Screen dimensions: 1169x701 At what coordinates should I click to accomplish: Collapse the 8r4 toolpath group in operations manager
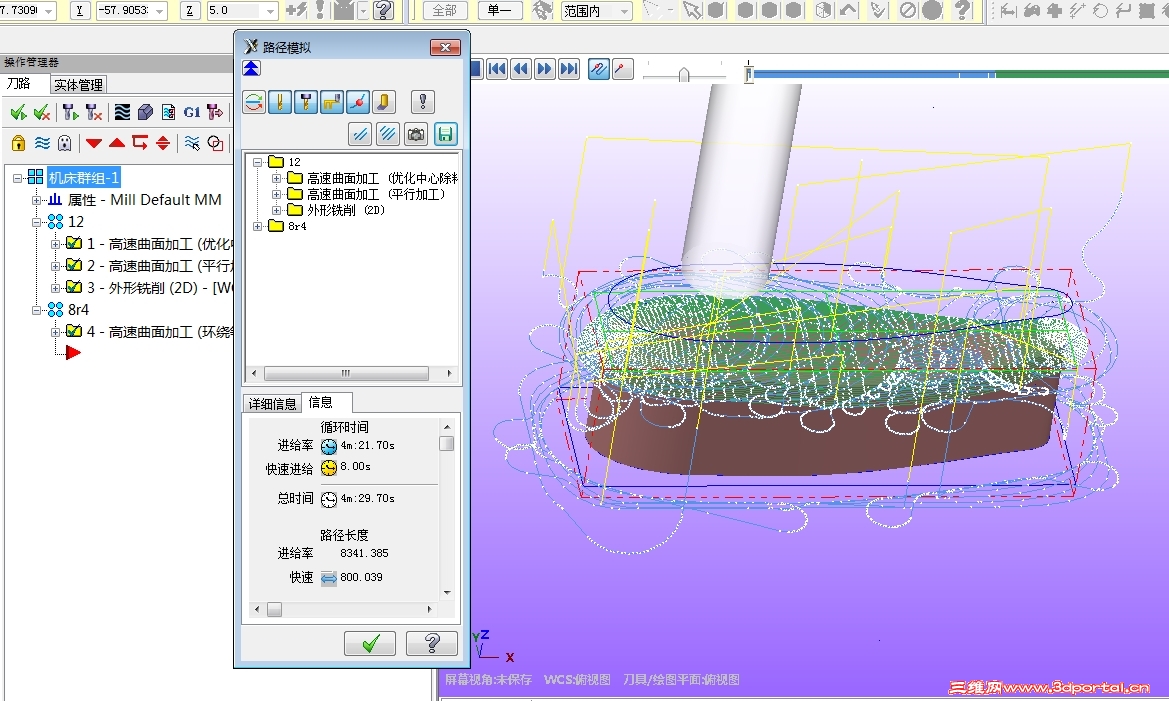[x=36, y=309]
